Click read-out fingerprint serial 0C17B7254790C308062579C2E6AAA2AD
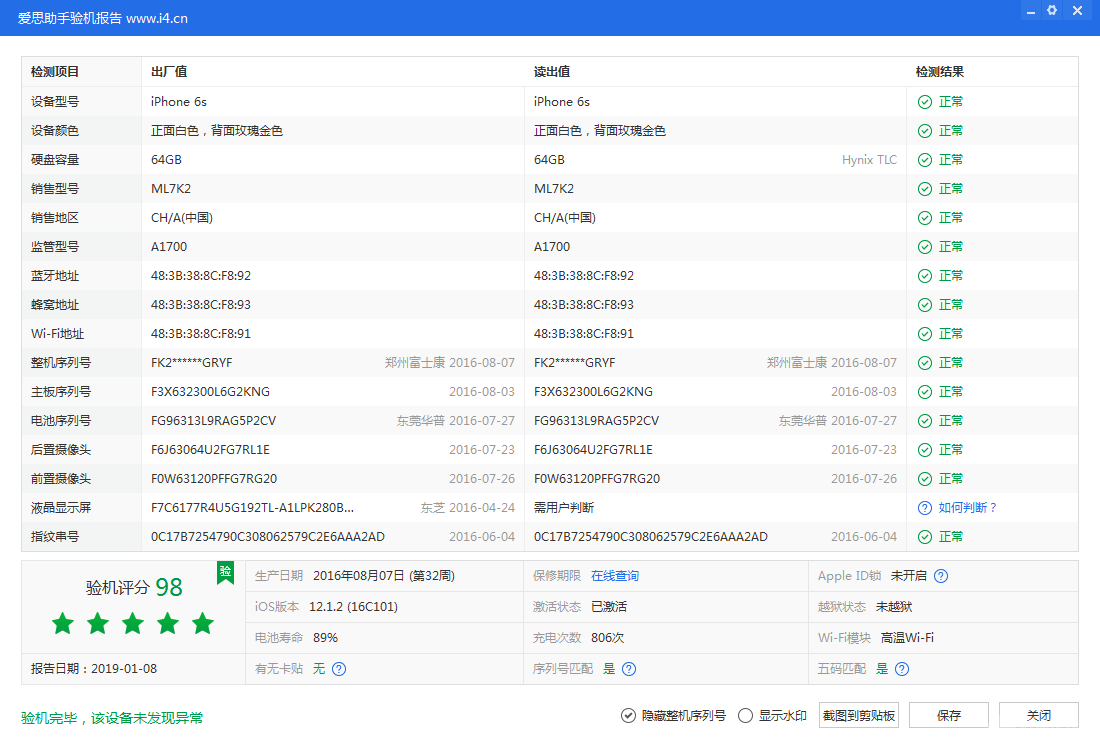The height and width of the screenshot is (749, 1100). [651, 537]
